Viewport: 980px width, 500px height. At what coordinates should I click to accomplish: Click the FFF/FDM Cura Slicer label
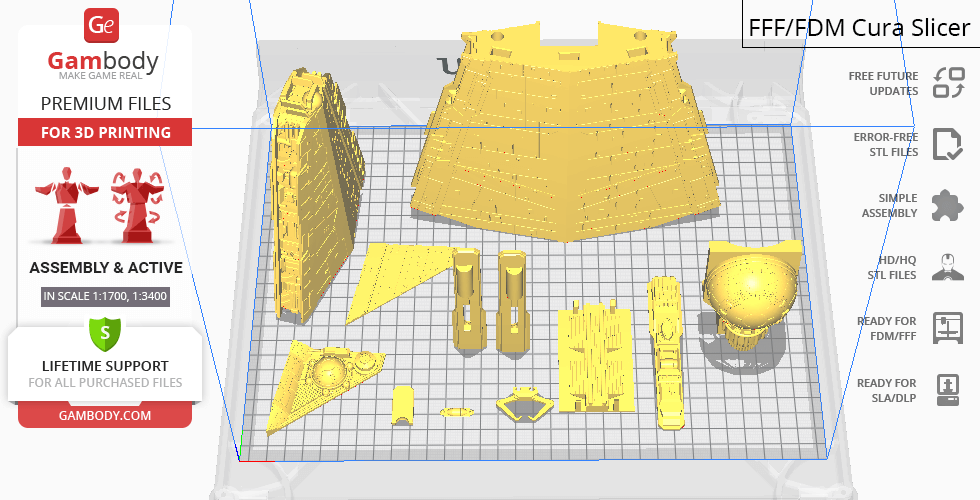coord(859,28)
